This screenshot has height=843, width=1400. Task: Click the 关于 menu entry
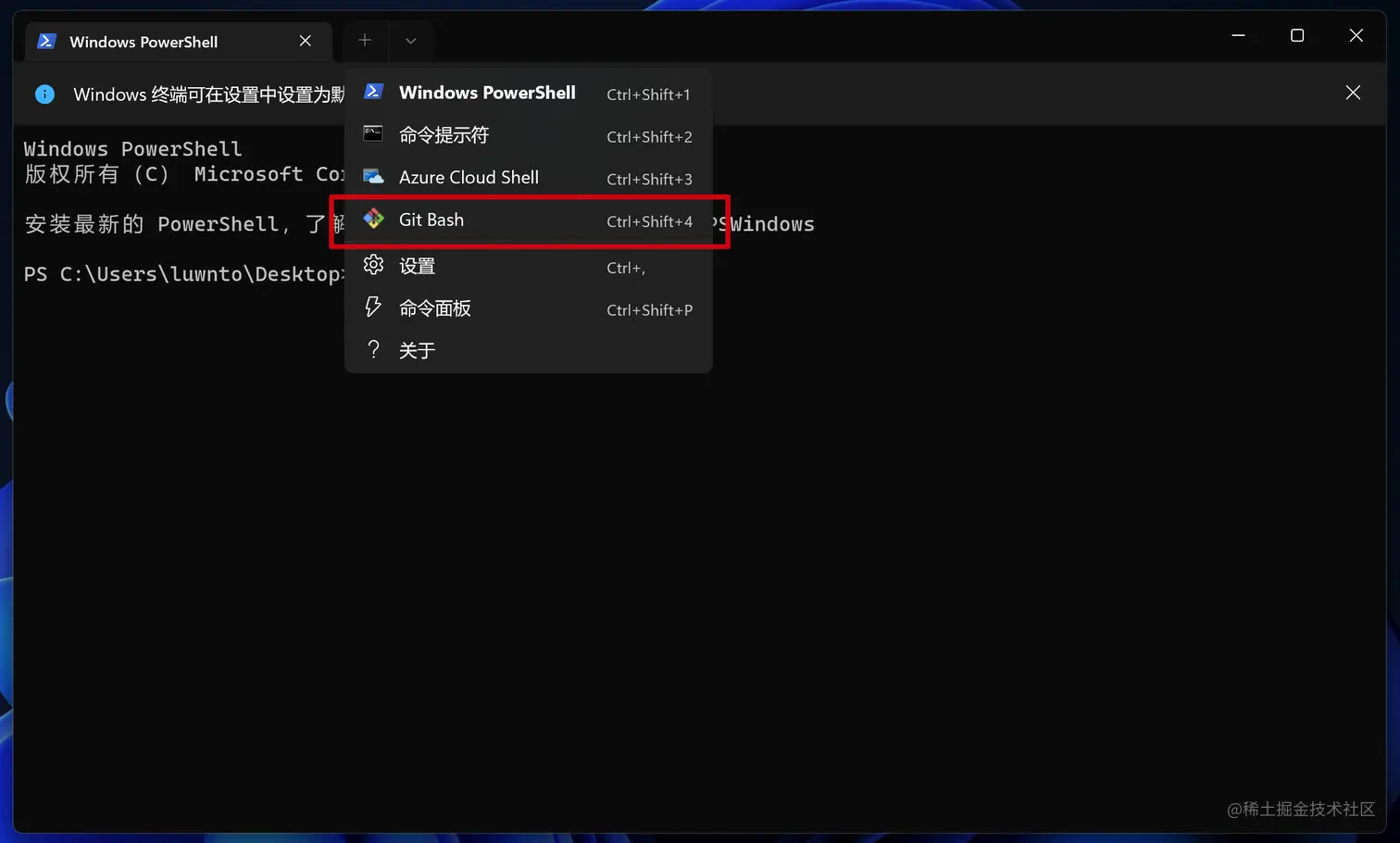[528, 351]
